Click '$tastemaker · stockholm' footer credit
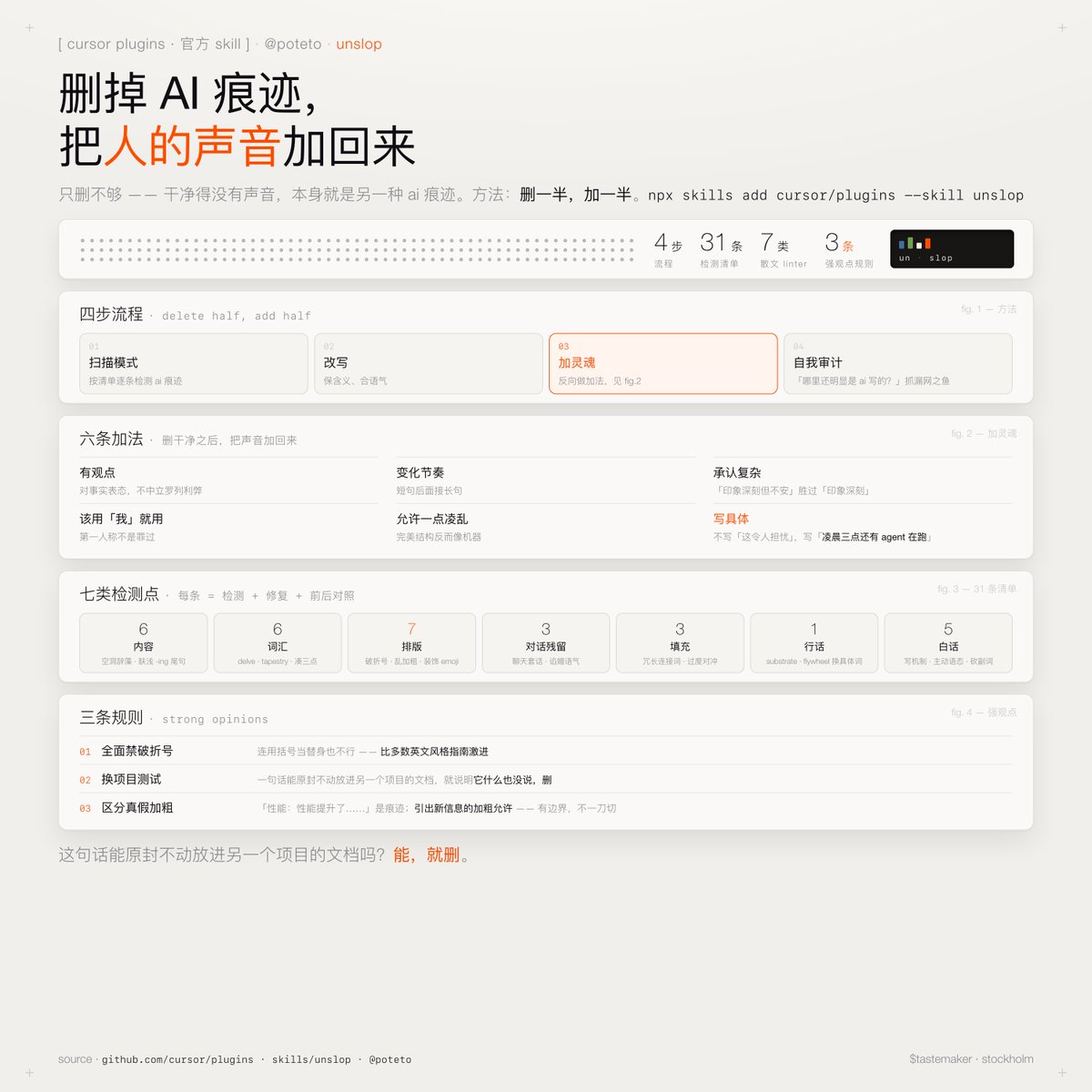The image size is (1092, 1092). click(971, 1059)
